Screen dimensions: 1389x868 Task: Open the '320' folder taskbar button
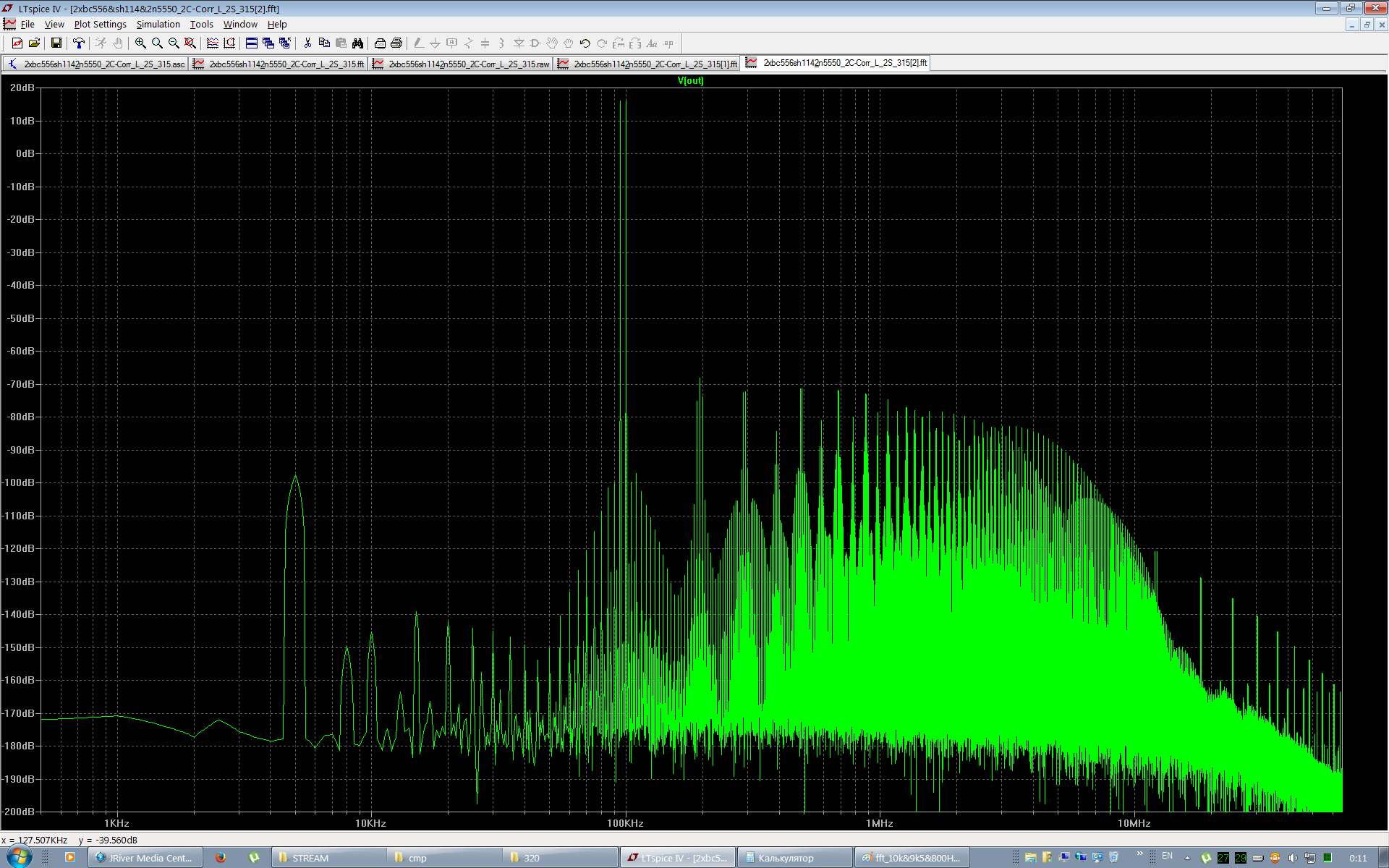561,858
